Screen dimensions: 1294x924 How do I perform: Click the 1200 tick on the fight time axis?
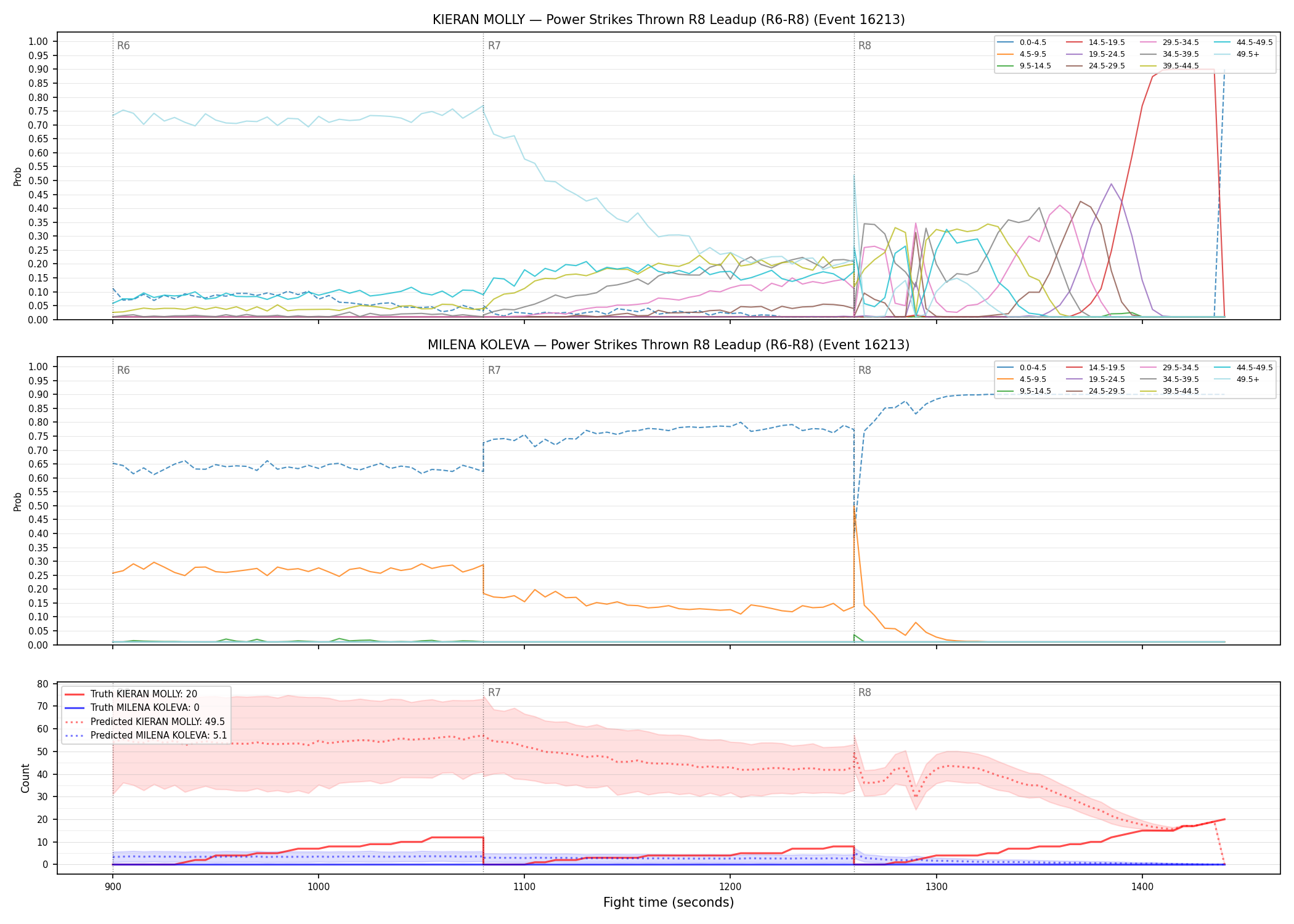pyautogui.click(x=730, y=886)
